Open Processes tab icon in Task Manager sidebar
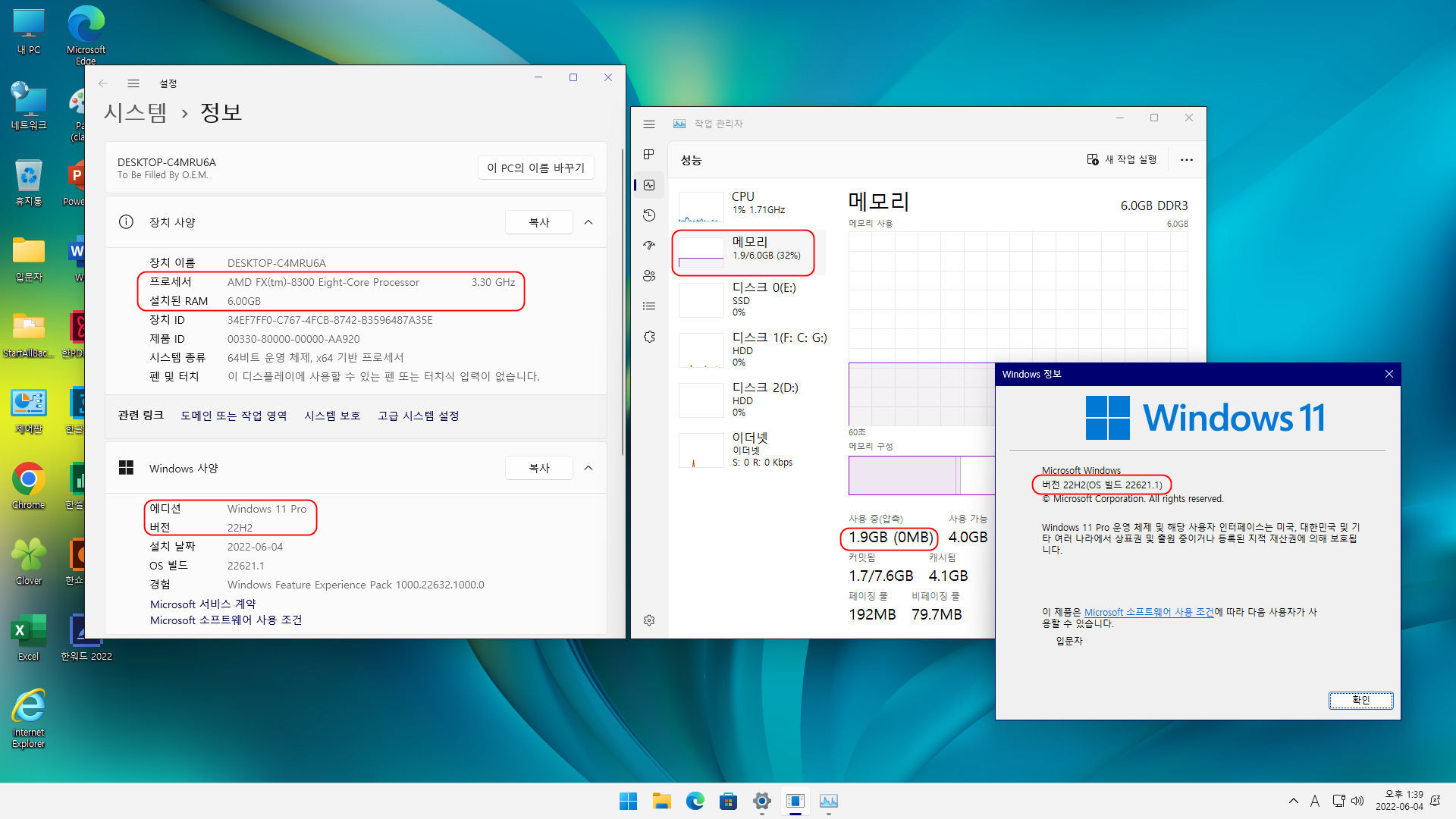This screenshot has height=819, width=1456. (x=649, y=155)
